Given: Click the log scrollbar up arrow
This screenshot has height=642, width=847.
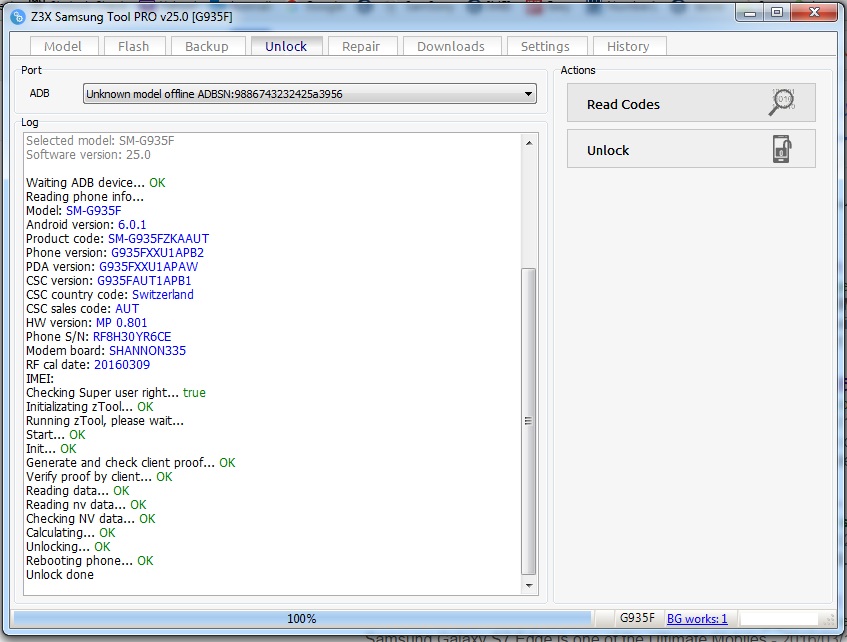Looking at the screenshot, I should pyautogui.click(x=529, y=143).
